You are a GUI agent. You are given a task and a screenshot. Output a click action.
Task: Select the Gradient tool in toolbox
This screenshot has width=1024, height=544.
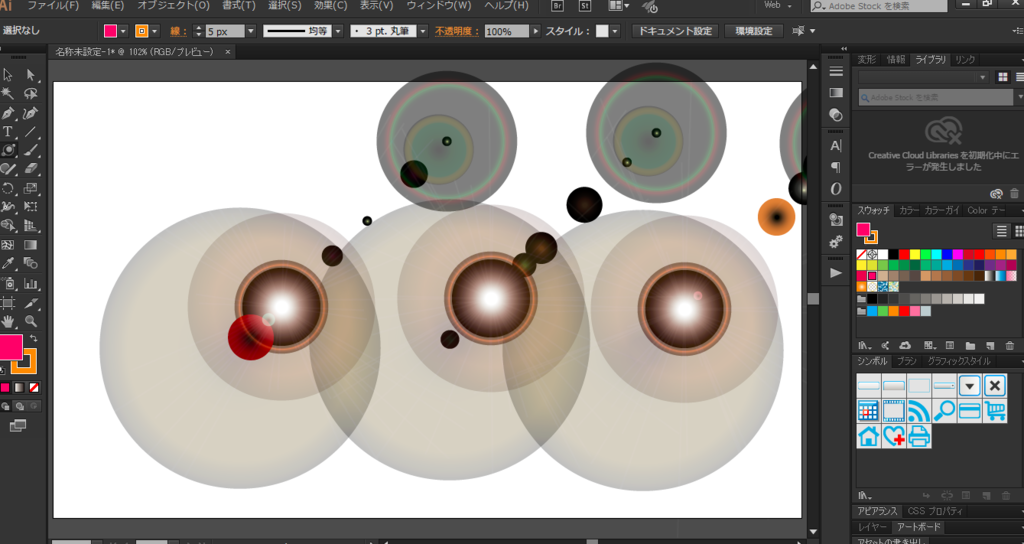(30, 245)
